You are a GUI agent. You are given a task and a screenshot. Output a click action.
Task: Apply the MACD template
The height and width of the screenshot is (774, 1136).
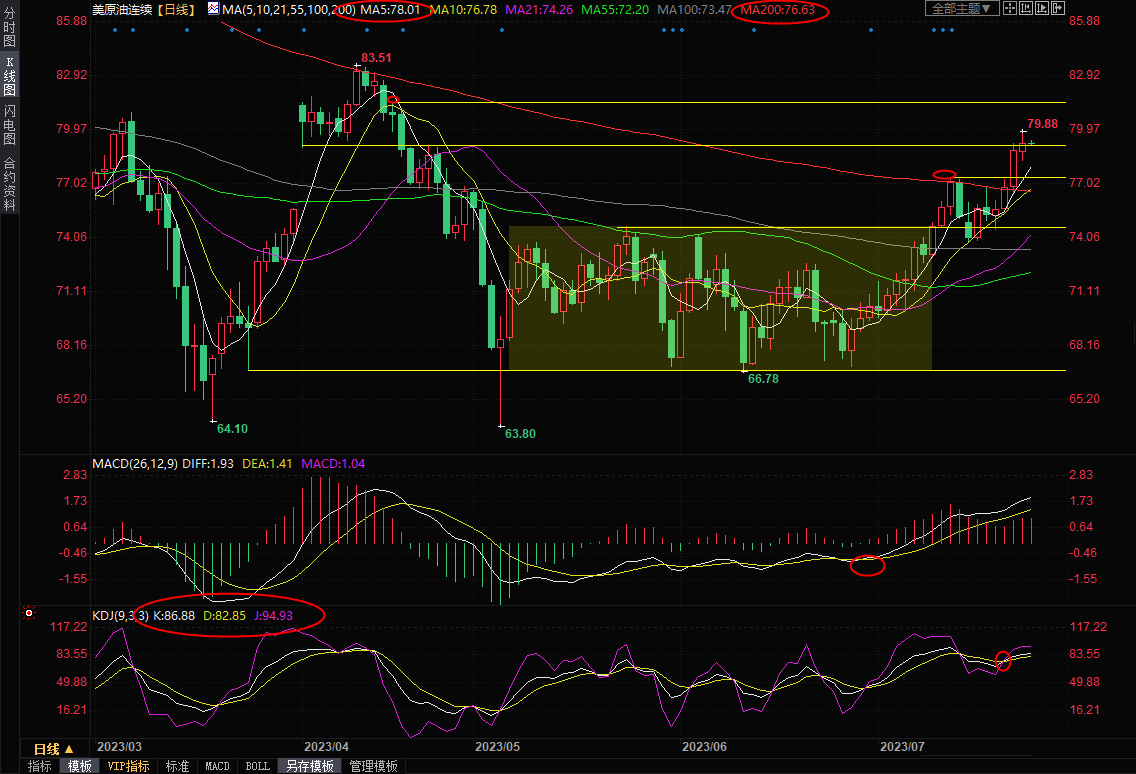click(217, 766)
